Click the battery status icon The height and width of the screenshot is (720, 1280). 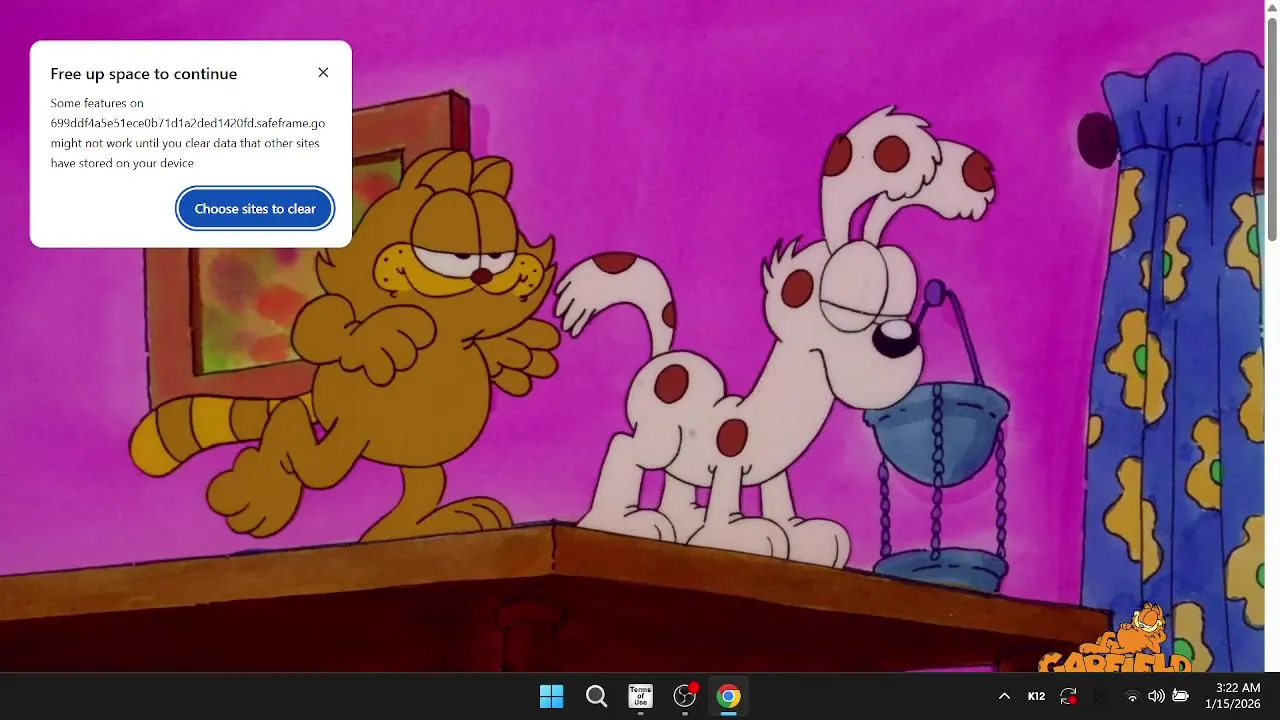coord(1180,696)
